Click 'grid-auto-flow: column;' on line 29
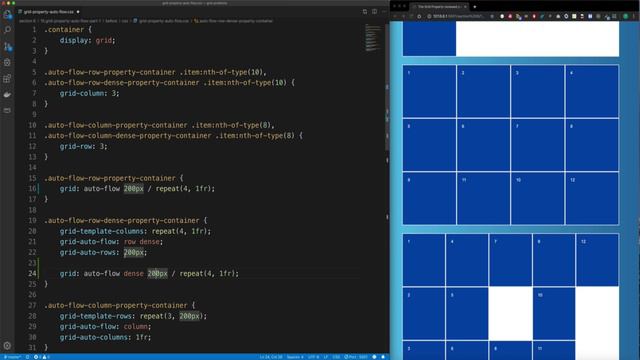 click(x=105, y=327)
